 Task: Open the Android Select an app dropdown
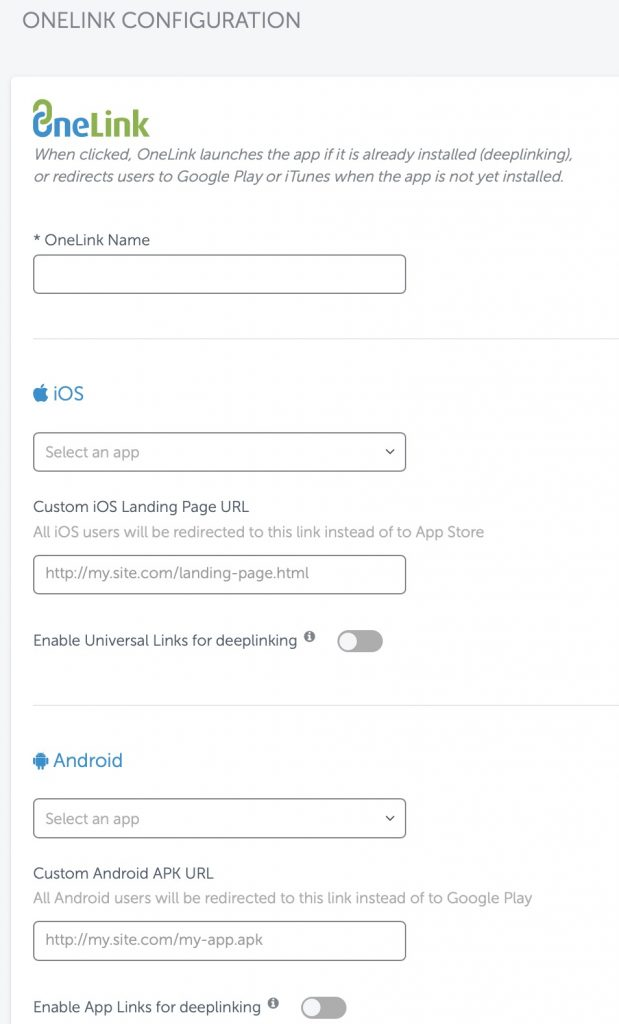tap(219, 818)
